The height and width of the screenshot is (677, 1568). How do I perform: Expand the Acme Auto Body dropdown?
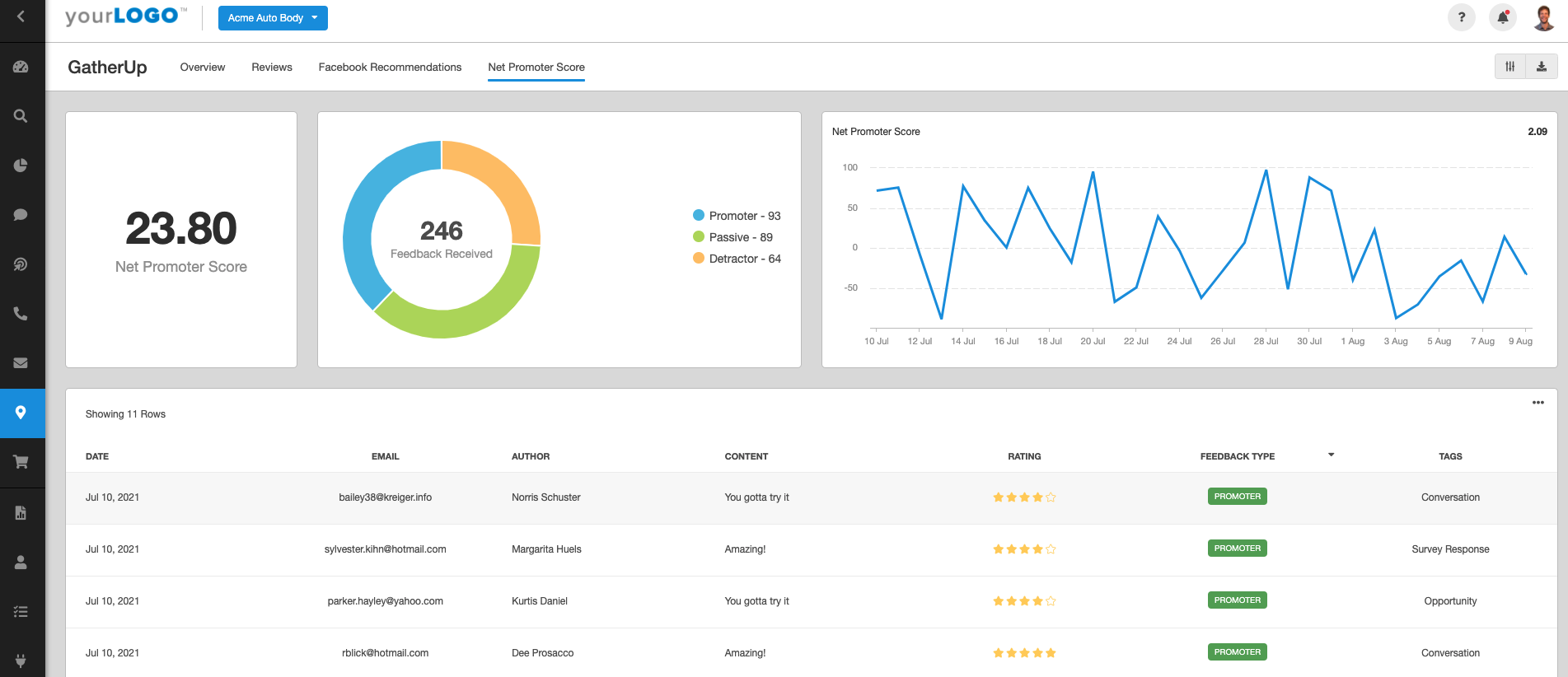(x=273, y=18)
